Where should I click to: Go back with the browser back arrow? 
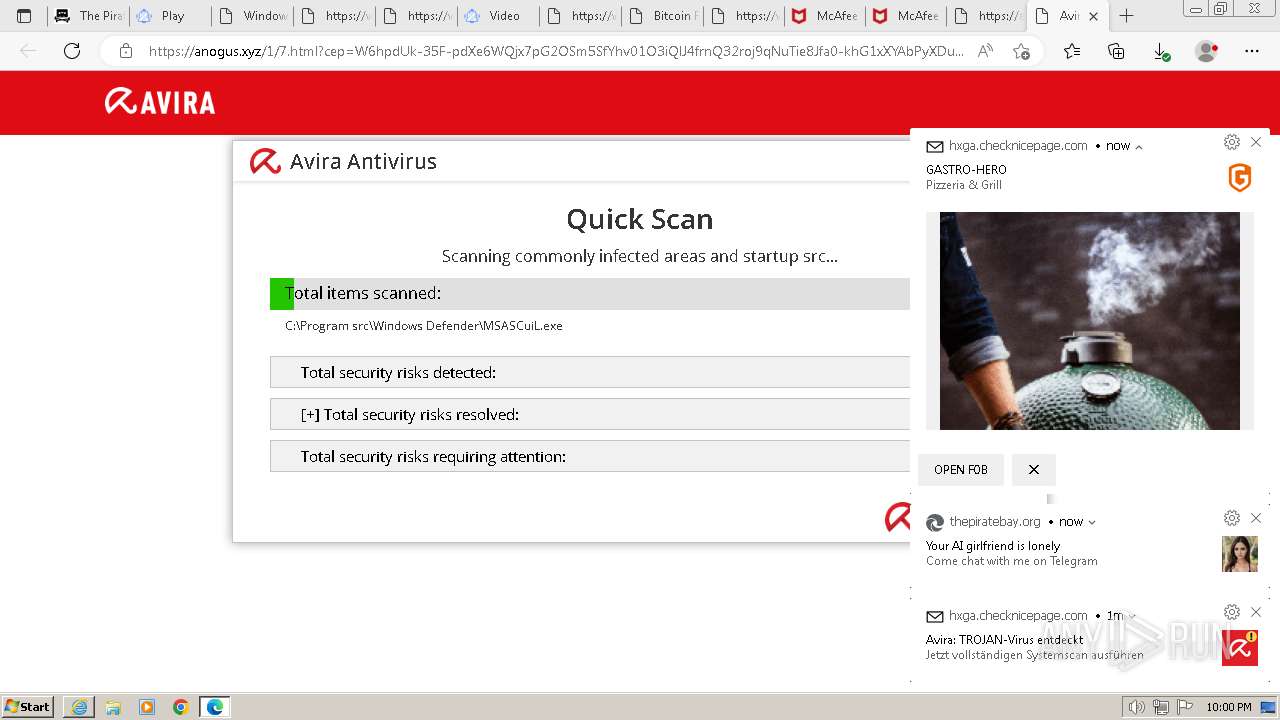[x=28, y=51]
